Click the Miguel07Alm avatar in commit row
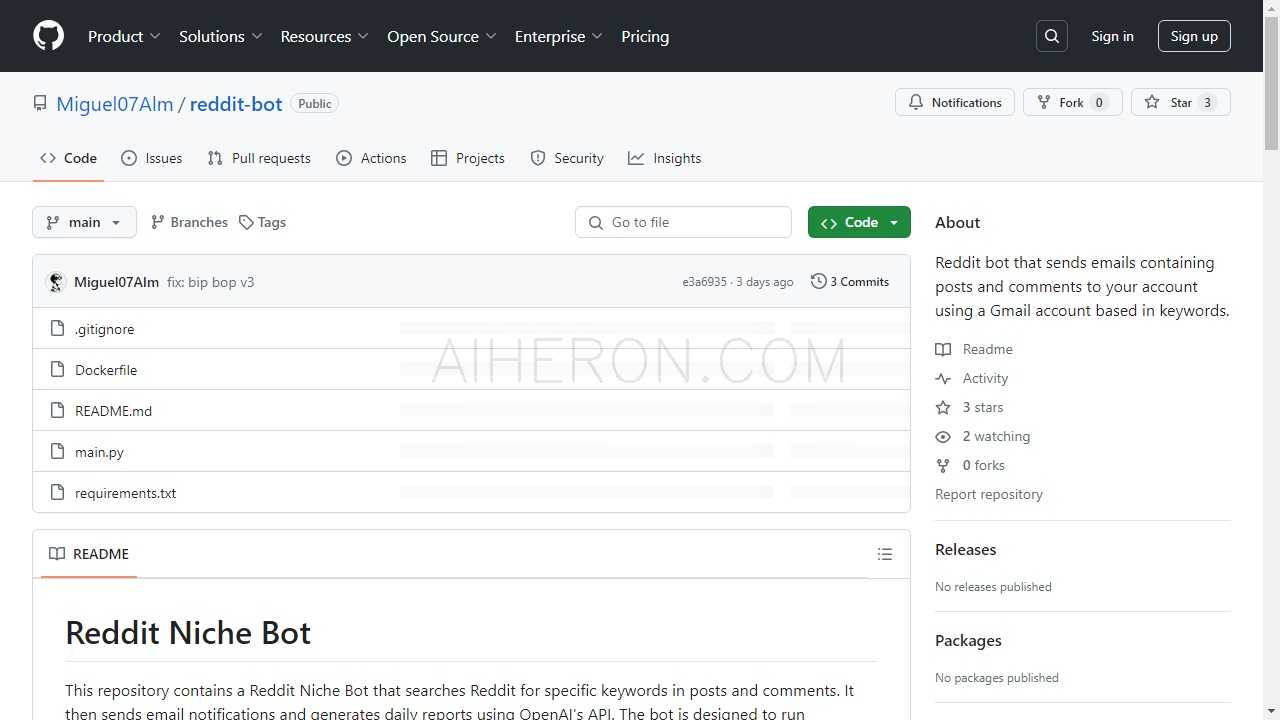 56,282
